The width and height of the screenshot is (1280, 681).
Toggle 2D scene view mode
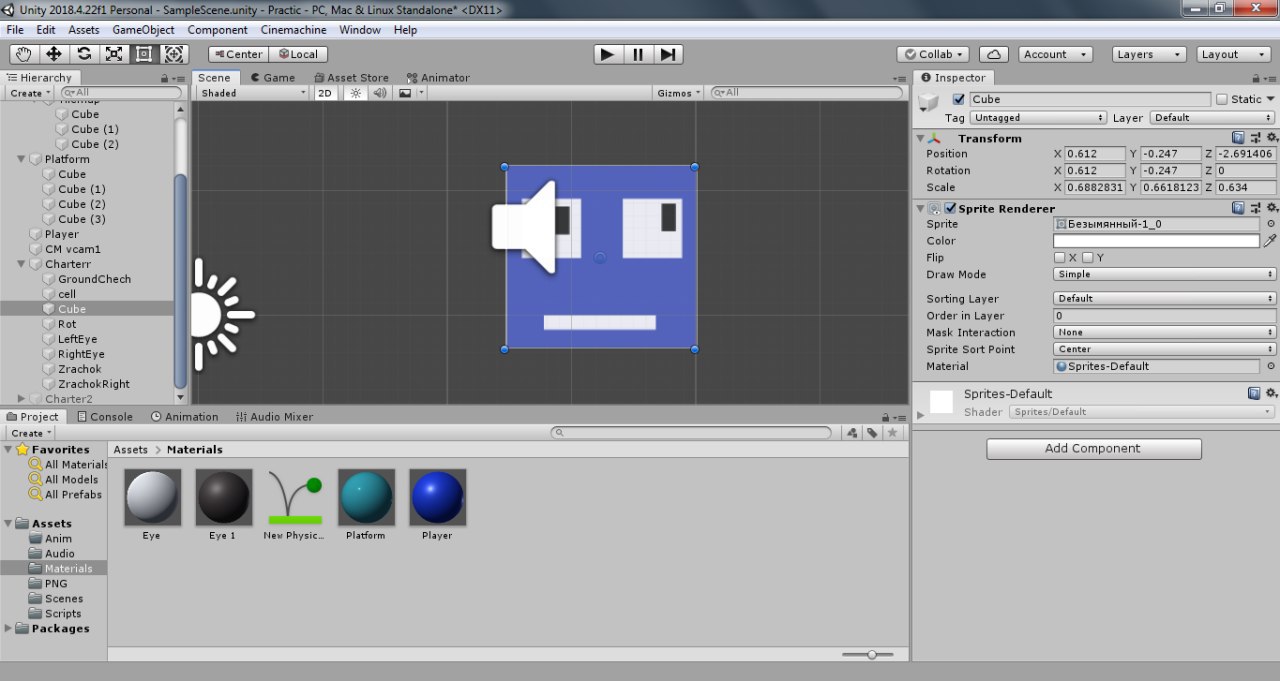click(325, 93)
